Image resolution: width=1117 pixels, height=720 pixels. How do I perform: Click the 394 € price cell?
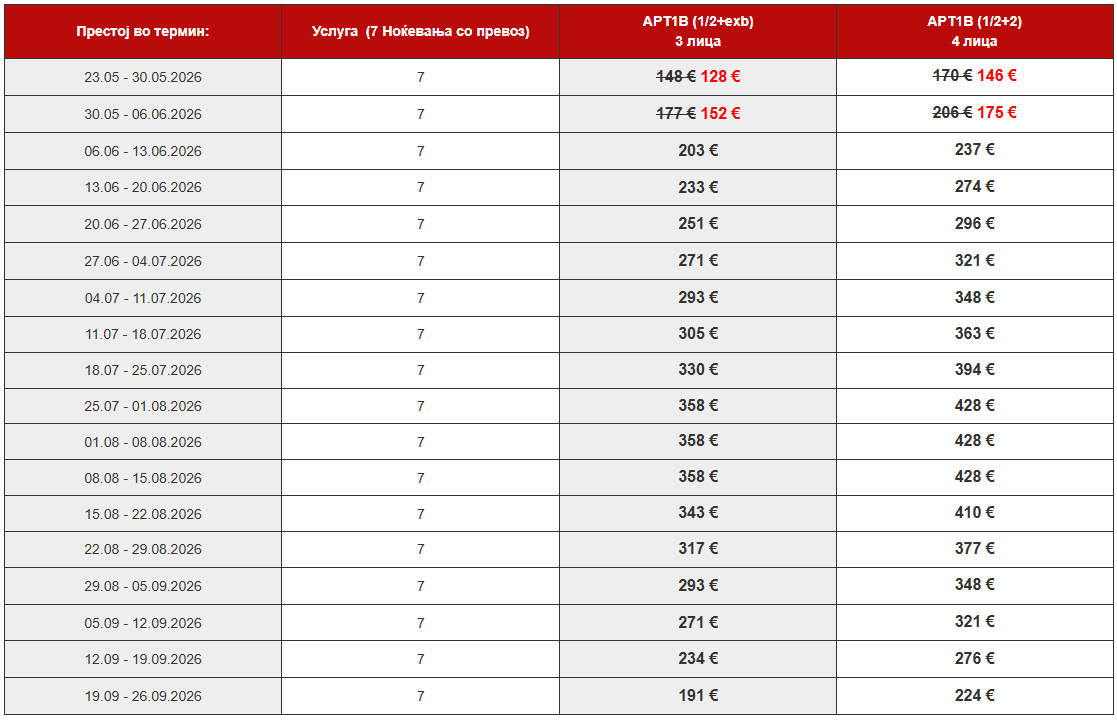(974, 369)
